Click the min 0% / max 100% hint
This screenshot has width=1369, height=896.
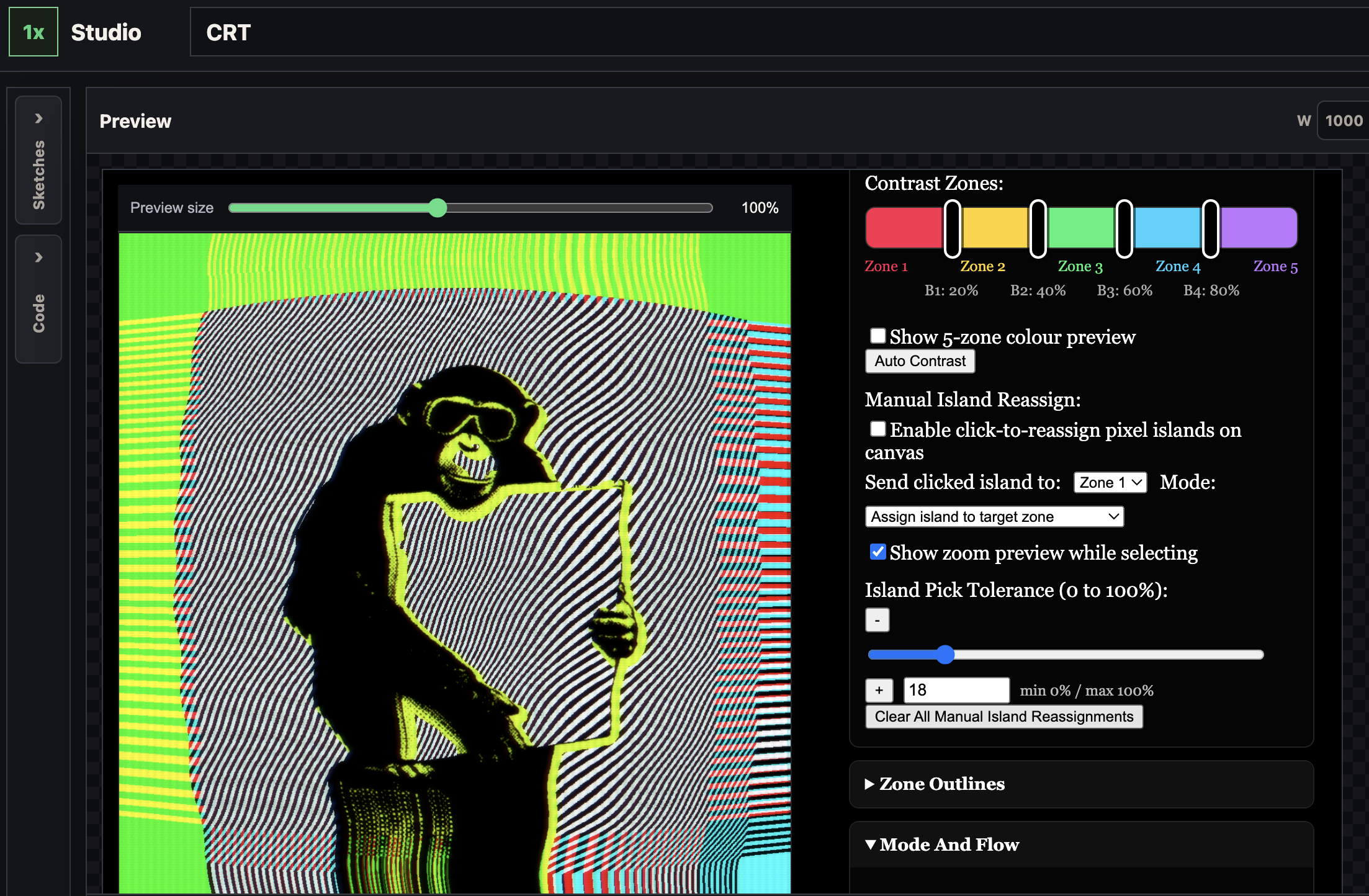tap(1087, 691)
